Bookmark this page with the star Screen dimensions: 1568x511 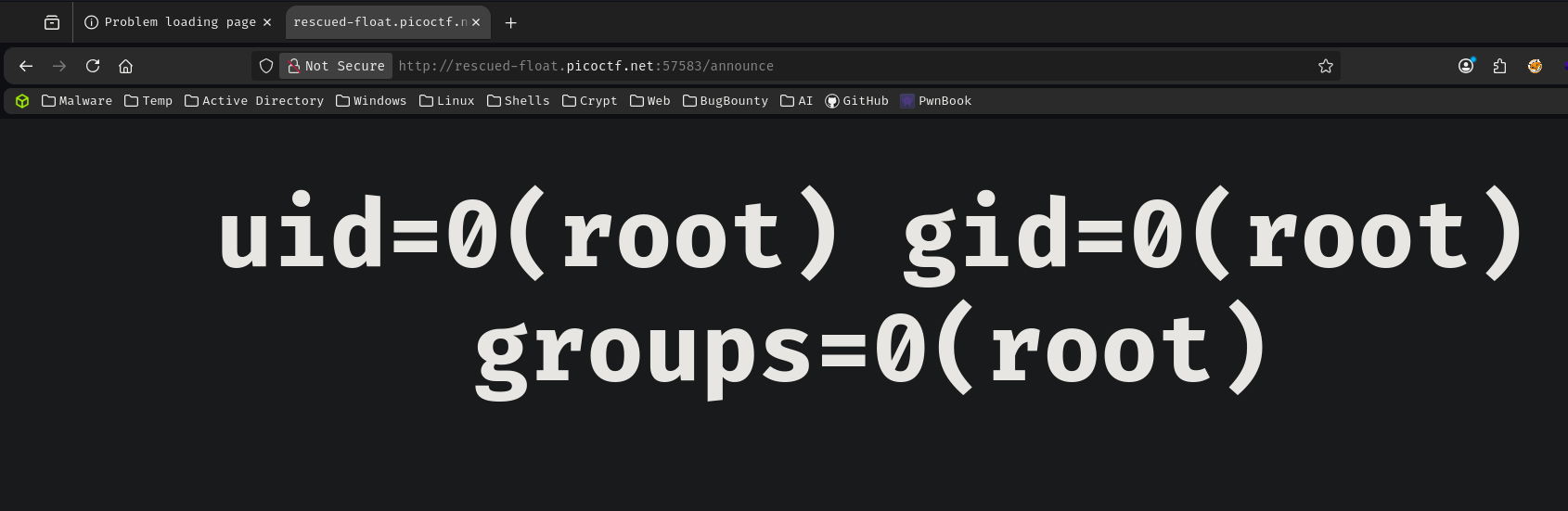click(x=1326, y=66)
